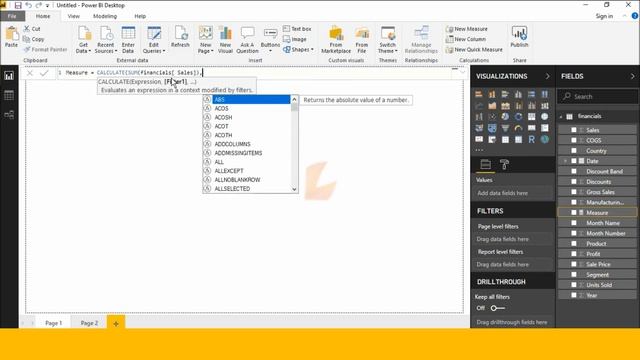Click the Cut command
640x360 pixels.
(32, 29)
